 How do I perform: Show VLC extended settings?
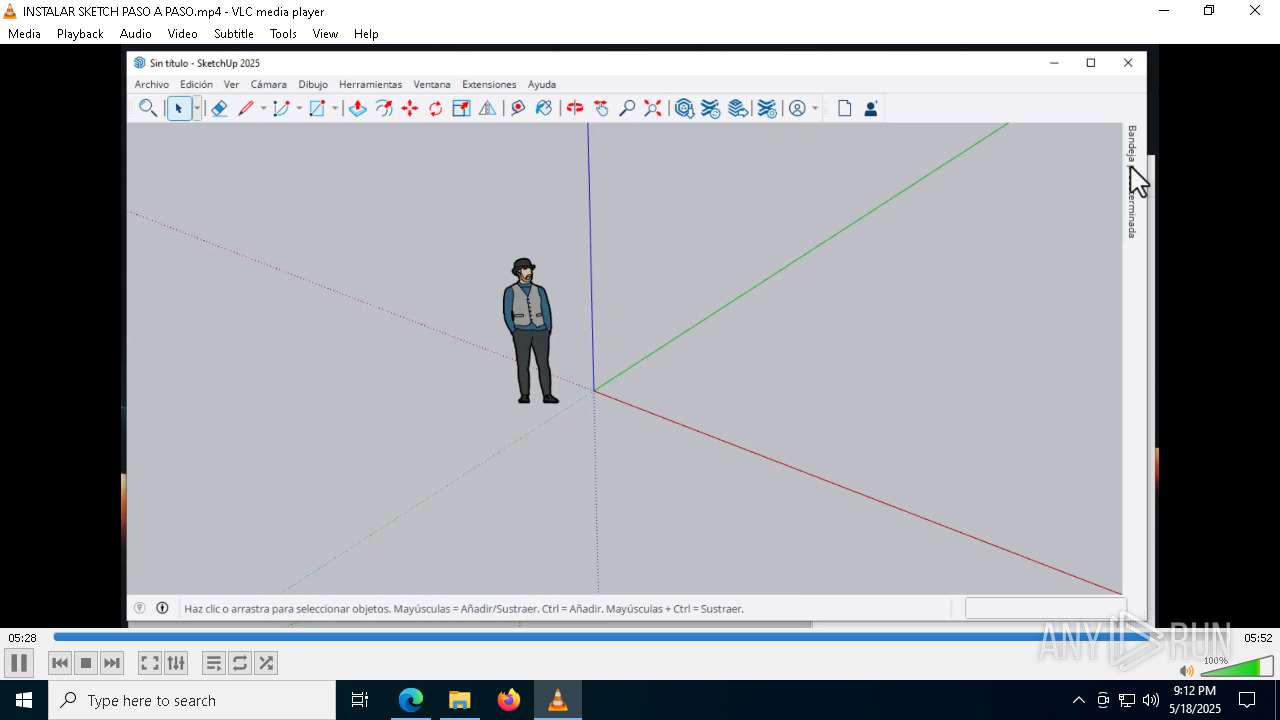click(176, 663)
